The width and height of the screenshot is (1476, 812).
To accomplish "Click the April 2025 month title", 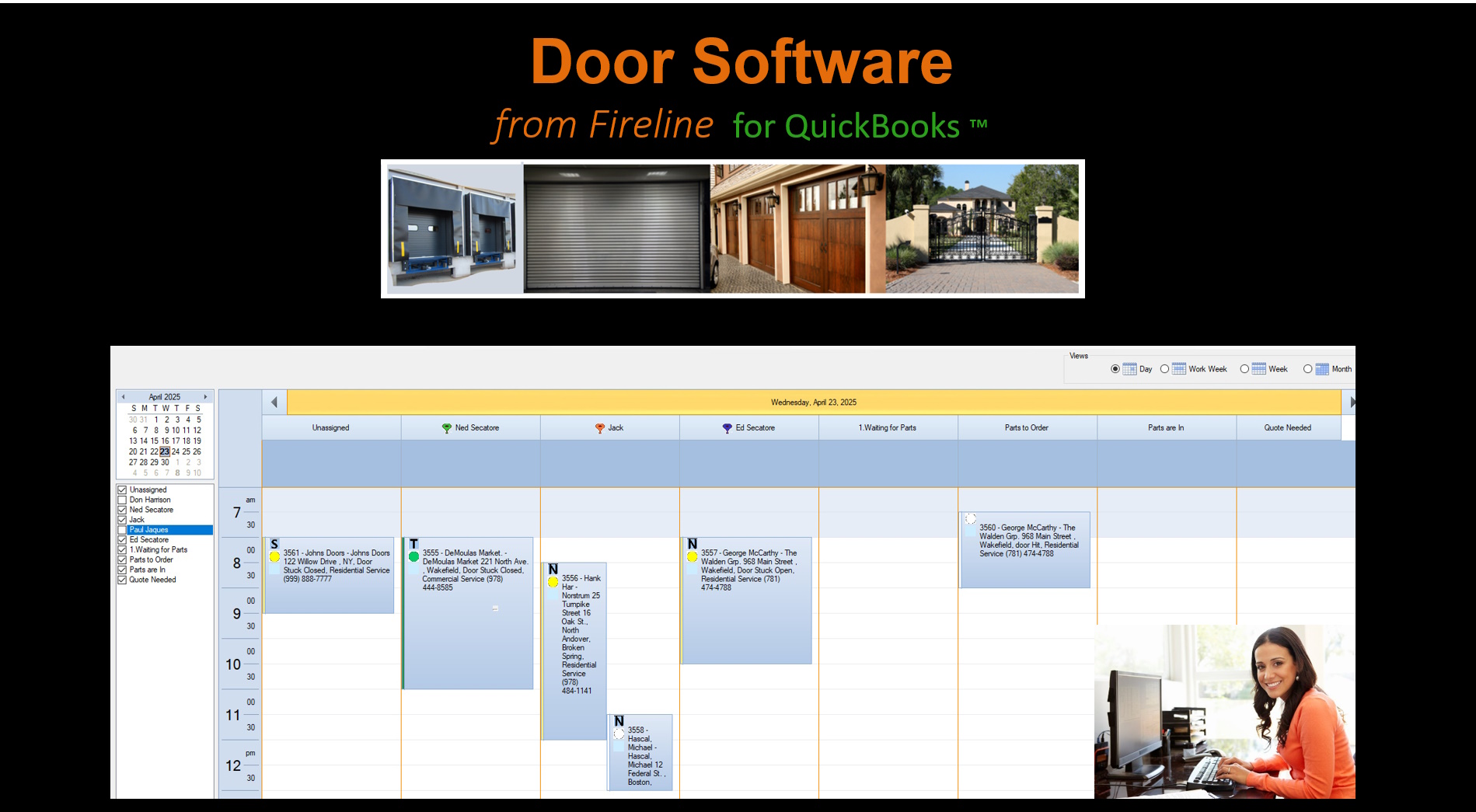I will pyautogui.click(x=164, y=397).
